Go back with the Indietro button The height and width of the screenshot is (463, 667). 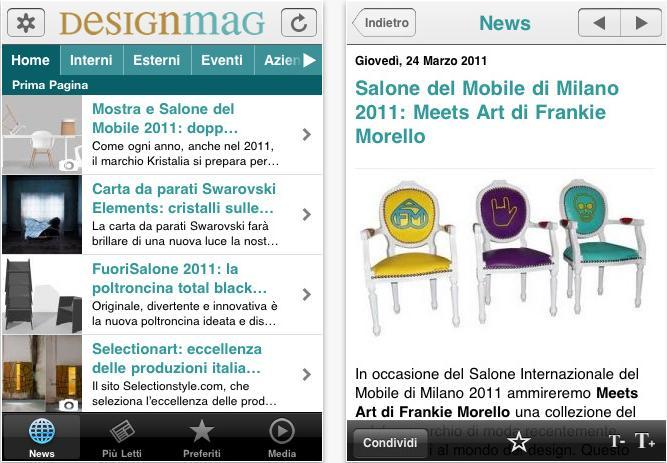(x=384, y=23)
